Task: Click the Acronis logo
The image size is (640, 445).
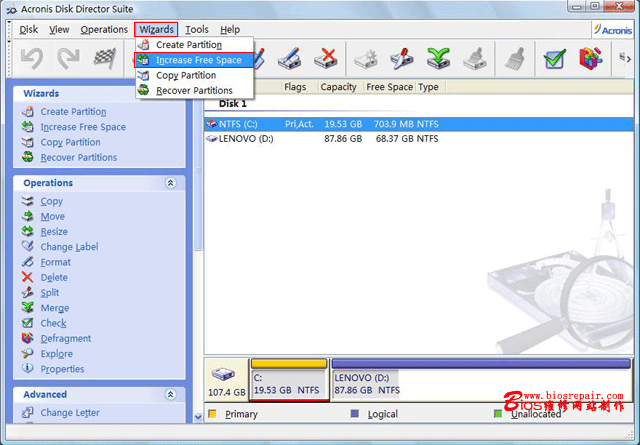Action: (x=613, y=29)
